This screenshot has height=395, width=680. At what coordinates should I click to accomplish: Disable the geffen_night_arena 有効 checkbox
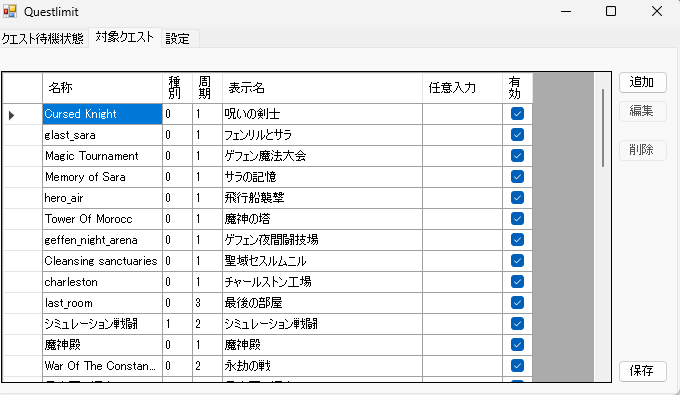(517, 240)
